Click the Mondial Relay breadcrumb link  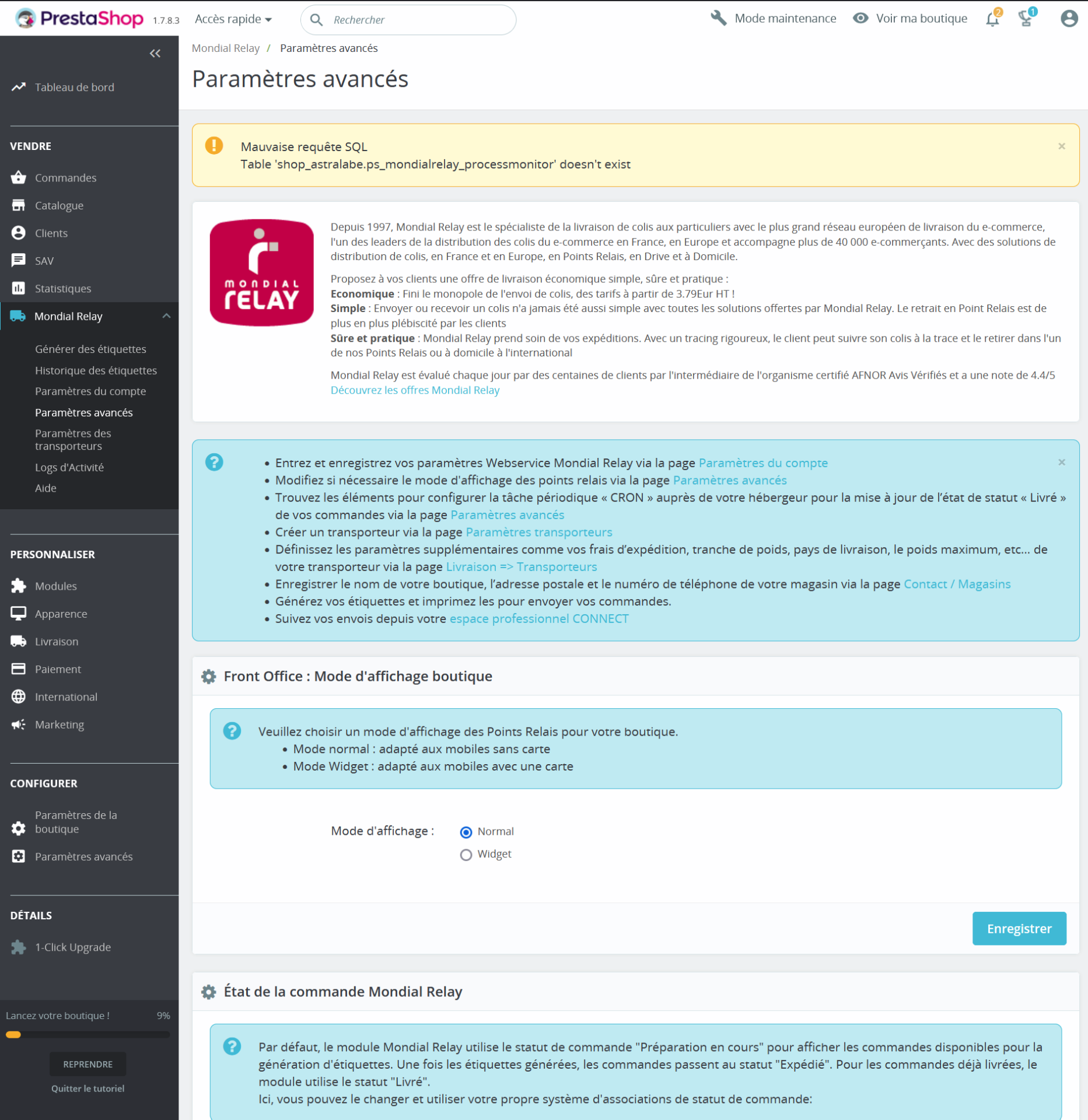pyautogui.click(x=226, y=48)
